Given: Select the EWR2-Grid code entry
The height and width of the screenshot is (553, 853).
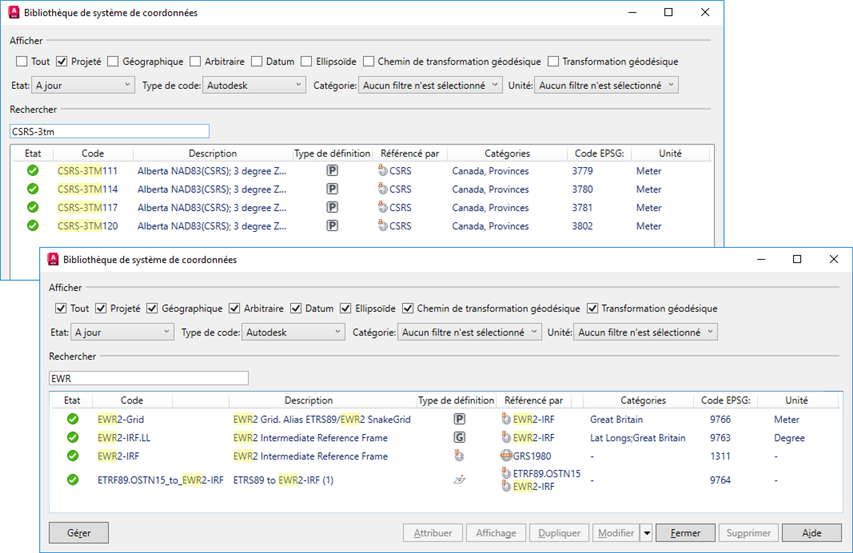Looking at the screenshot, I should point(121,419).
